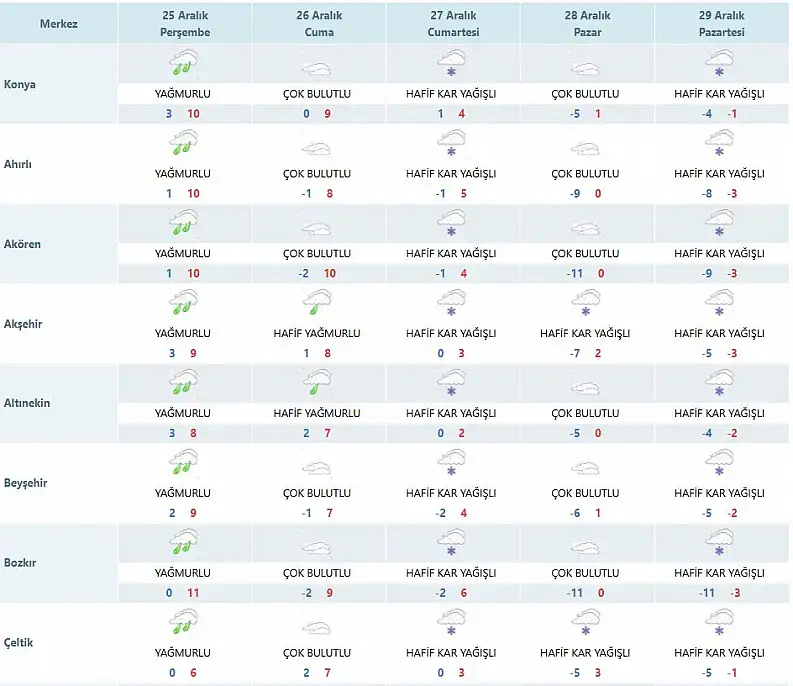
Task: Click Konya's snow icon for 29 Aralık
Action: pos(718,66)
